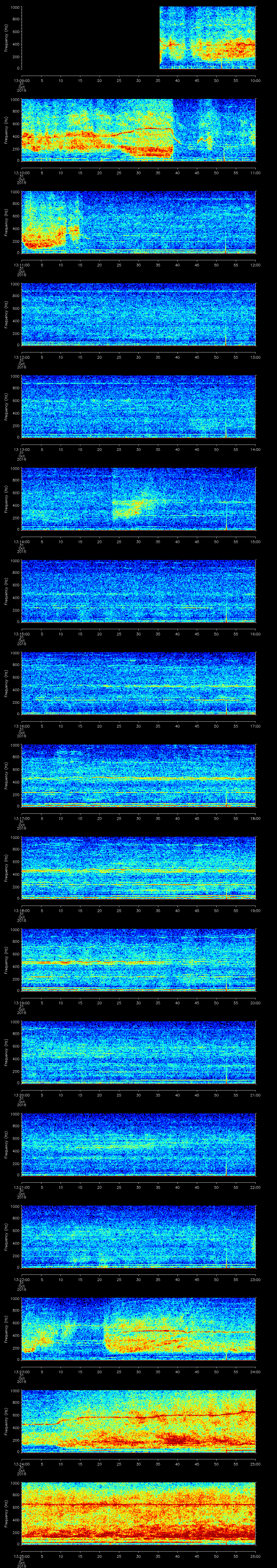Select the spectrogram panel starting at 13:22:00
Viewport: 277px width, 1568px height.
point(139,1237)
